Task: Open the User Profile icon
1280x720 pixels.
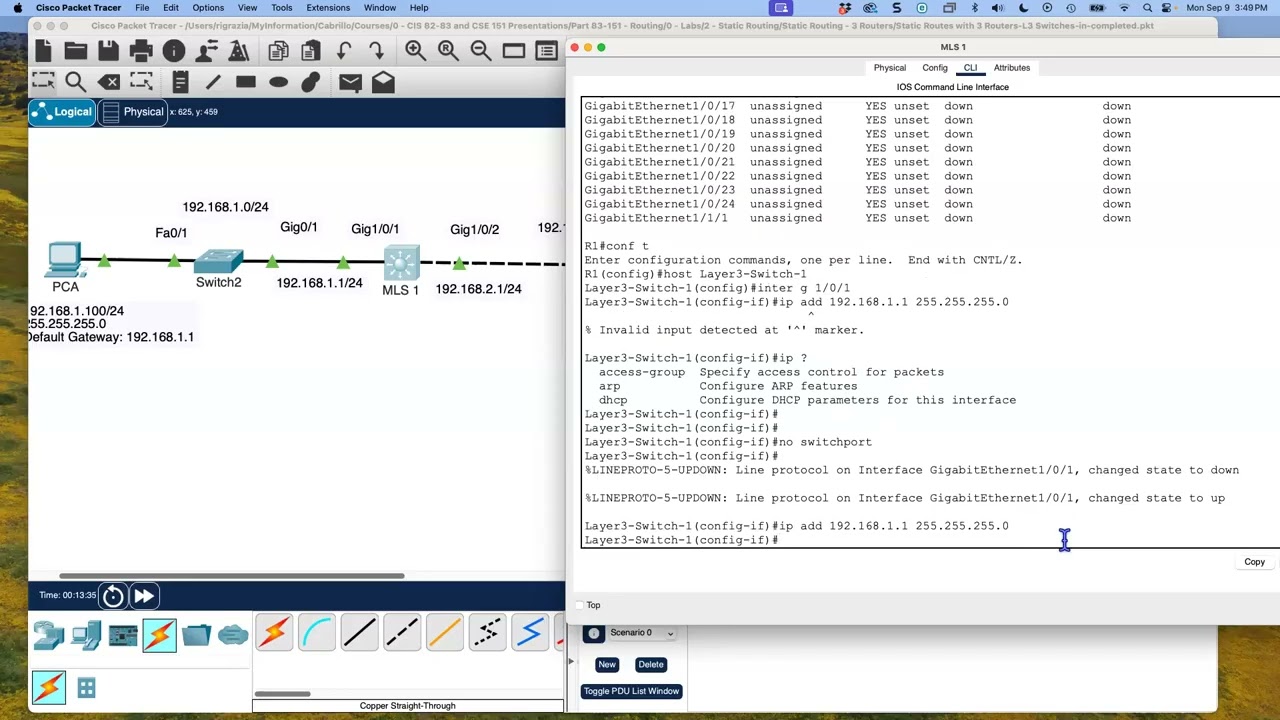Action: click(x=207, y=50)
